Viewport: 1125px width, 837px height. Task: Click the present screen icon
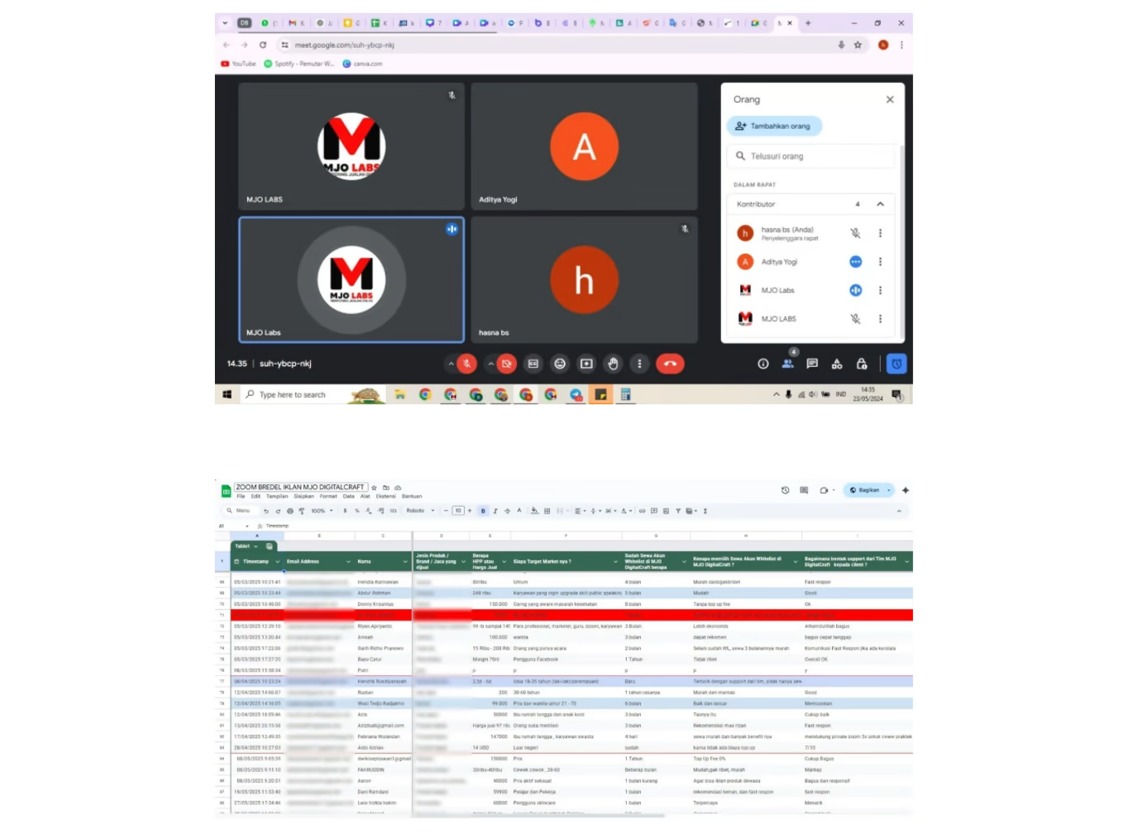pos(587,364)
